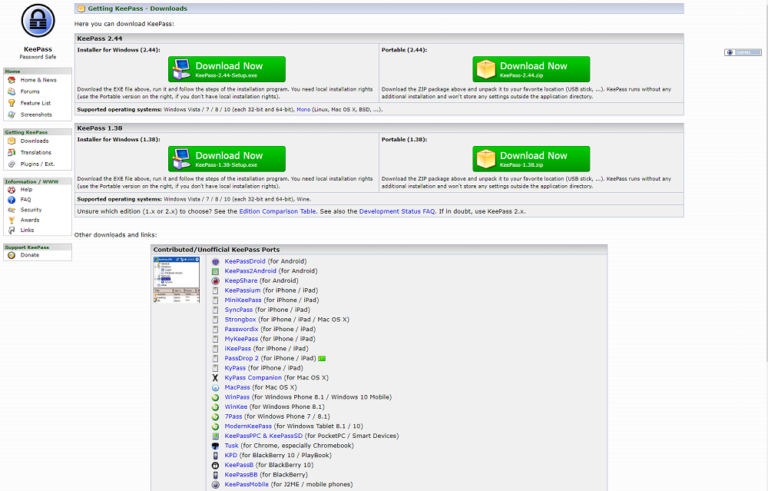Open the Strongbox link
This screenshot has height=491, width=768.
point(240,319)
